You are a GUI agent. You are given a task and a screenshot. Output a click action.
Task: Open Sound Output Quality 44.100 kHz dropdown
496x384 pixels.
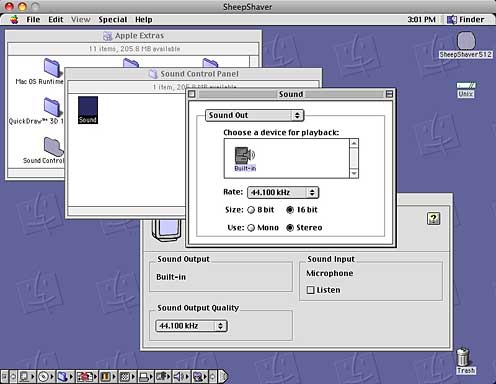coord(191,326)
